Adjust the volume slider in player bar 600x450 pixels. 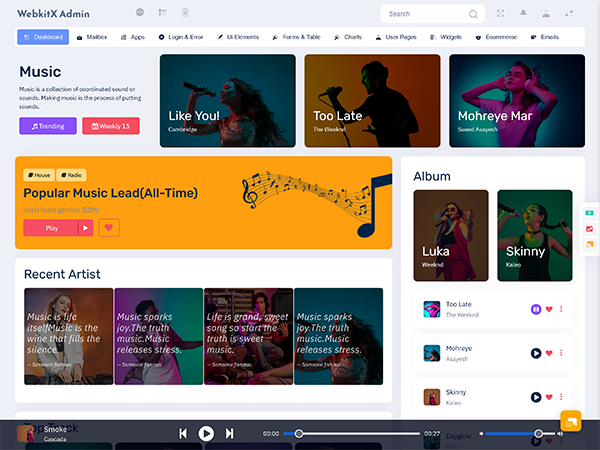[x=538, y=433]
